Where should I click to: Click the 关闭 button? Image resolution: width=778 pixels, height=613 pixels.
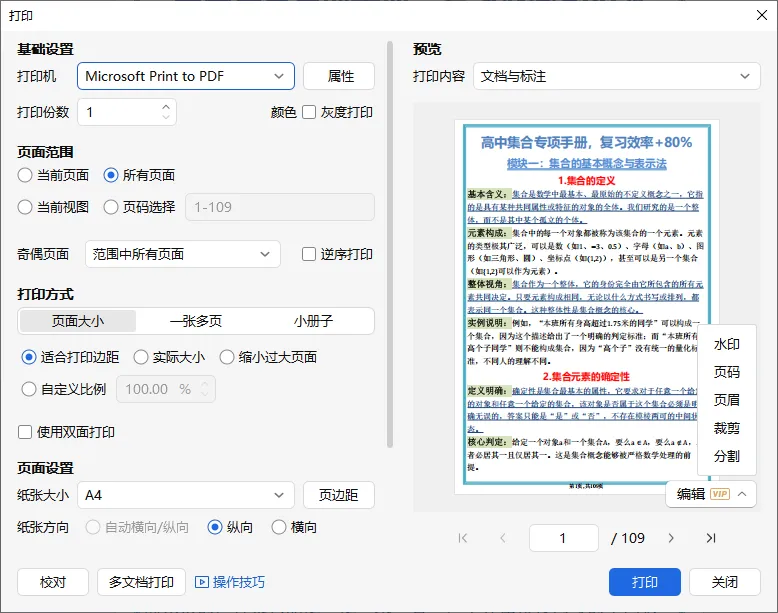(725, 582)
